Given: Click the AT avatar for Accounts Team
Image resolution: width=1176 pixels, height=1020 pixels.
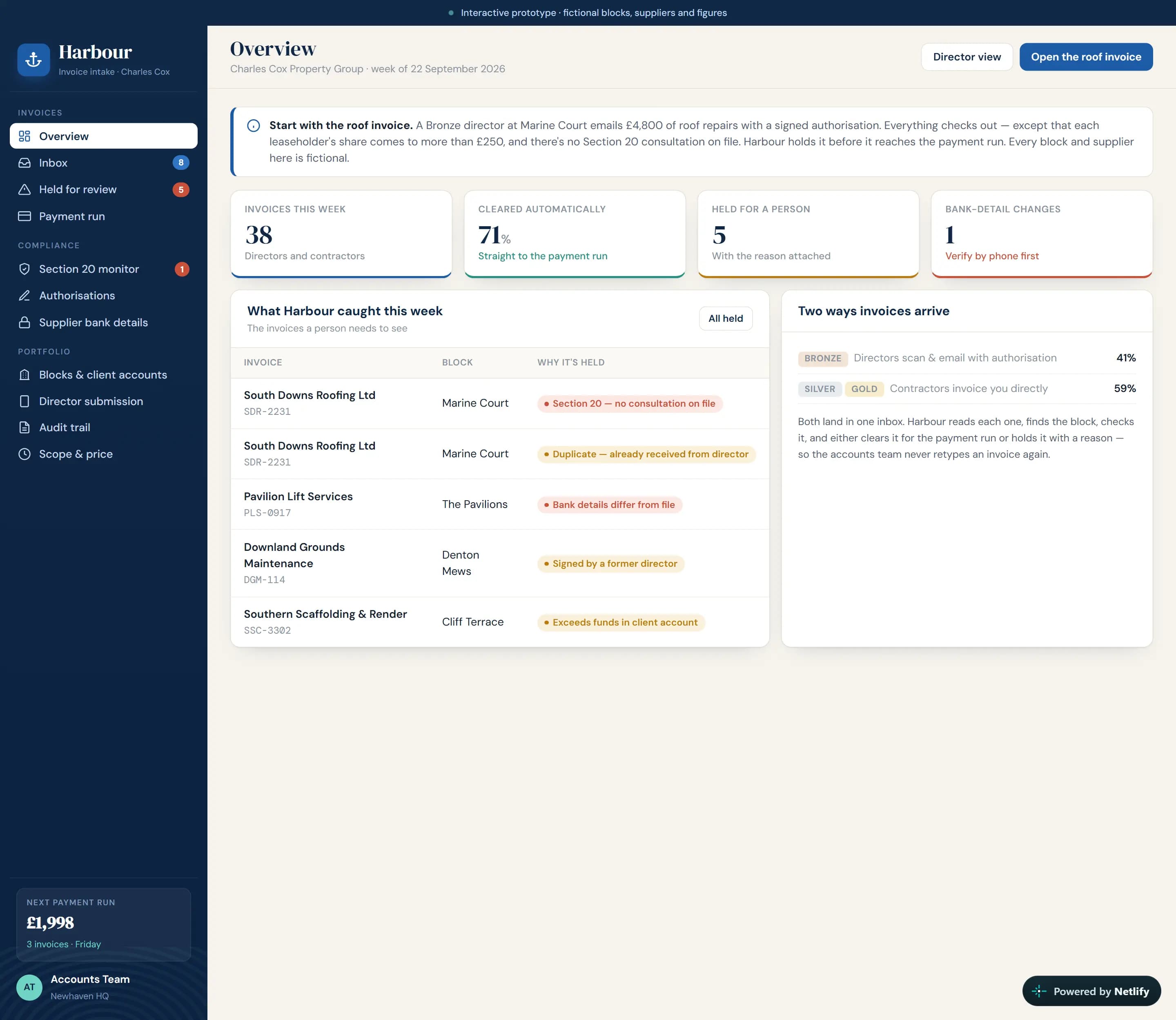Looking at the screenshot, I should (29, 987).
